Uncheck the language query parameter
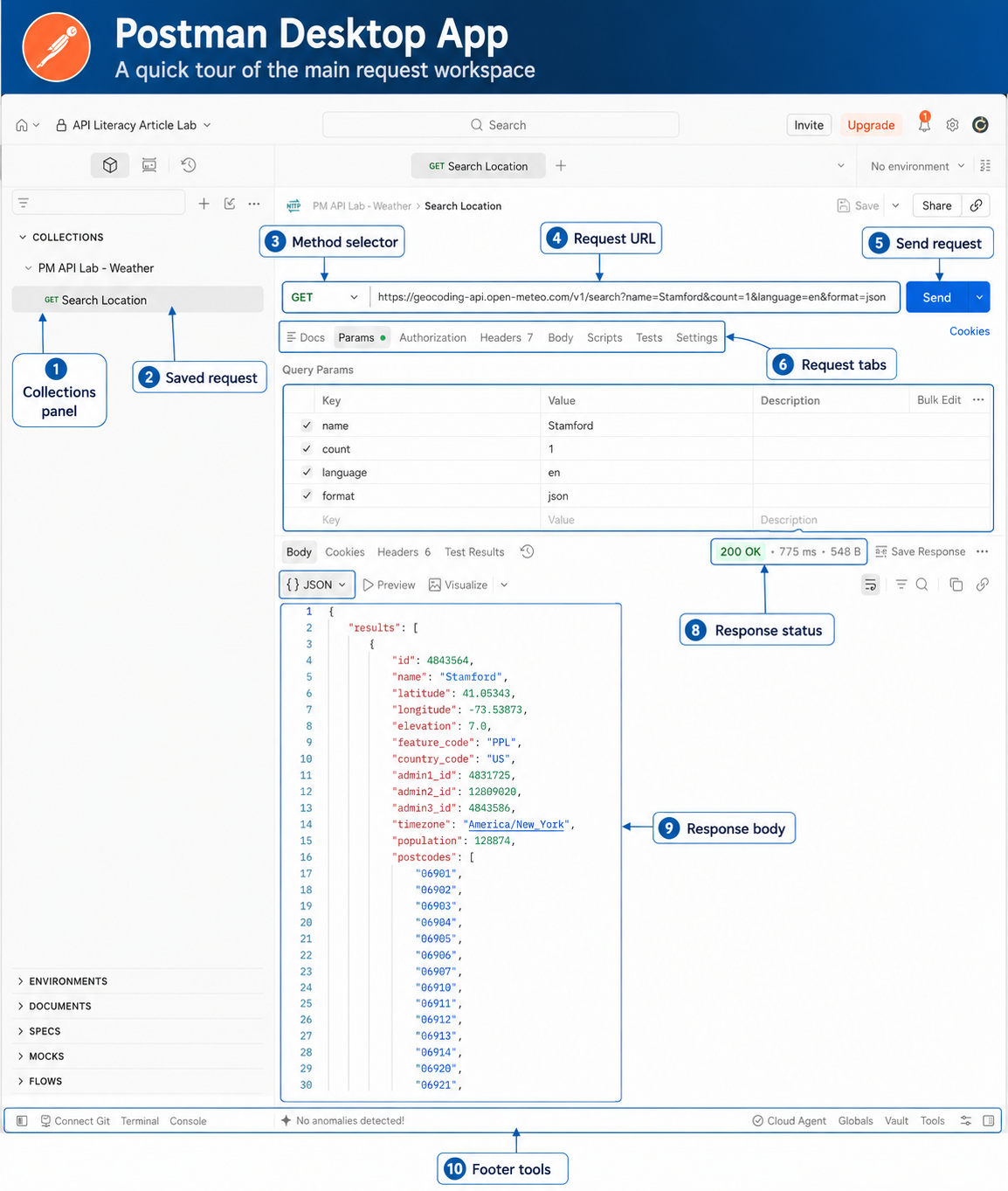 coord(307,472)
